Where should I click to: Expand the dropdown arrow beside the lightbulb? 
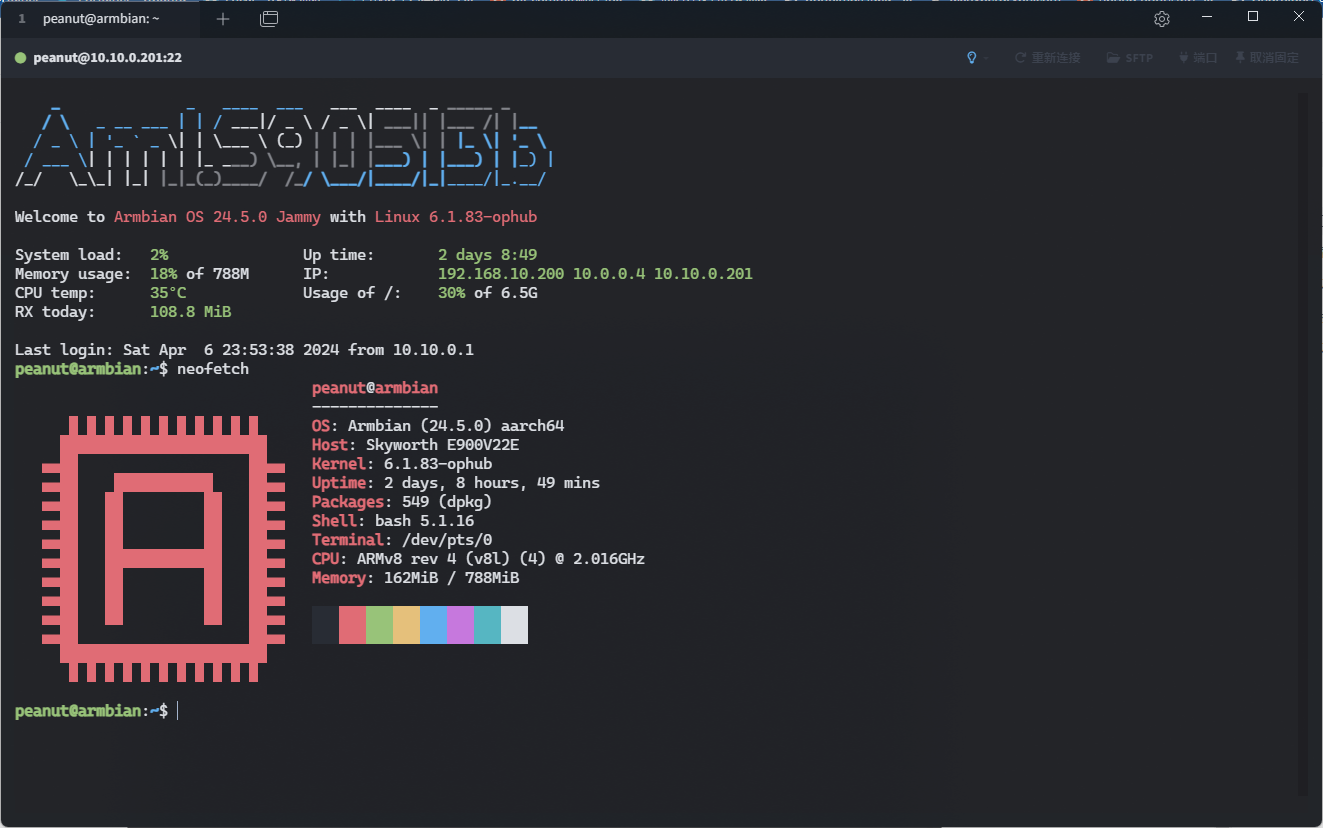click(x=986, y=58)
